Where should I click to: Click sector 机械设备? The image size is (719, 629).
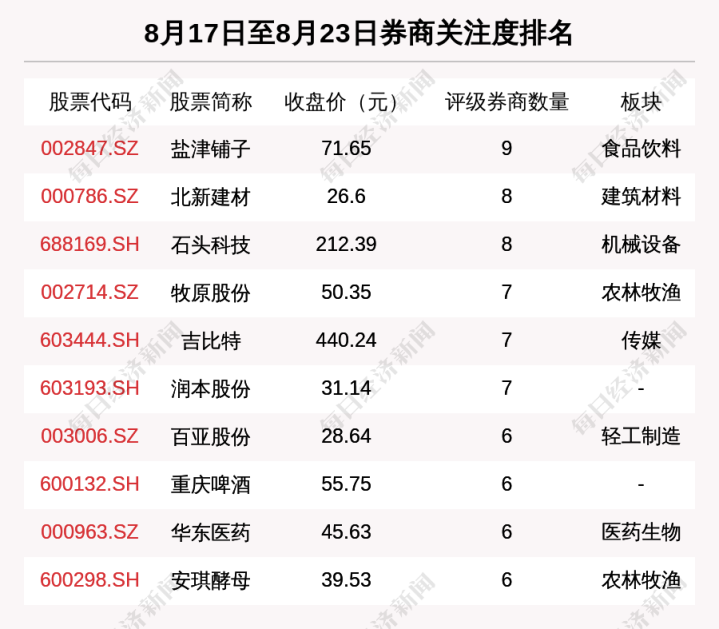coord(641,245)
